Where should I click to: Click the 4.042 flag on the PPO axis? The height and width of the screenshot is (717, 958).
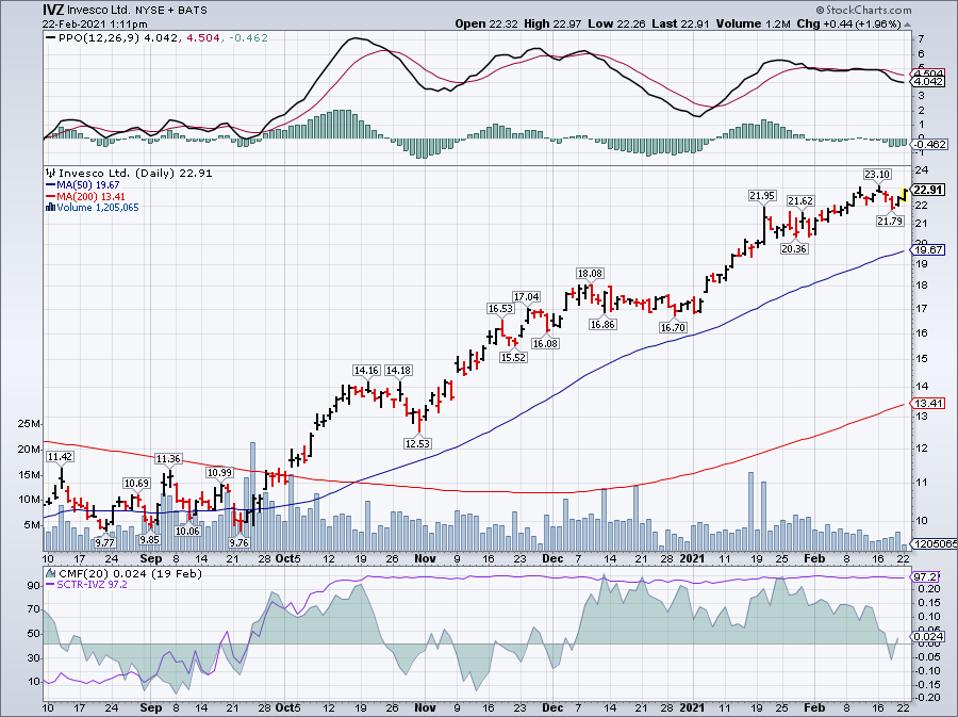tap(928, 81)
